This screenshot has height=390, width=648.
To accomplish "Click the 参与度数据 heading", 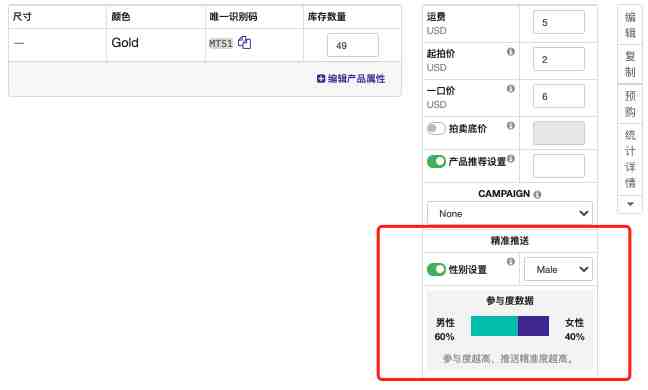I will [510, 300].
